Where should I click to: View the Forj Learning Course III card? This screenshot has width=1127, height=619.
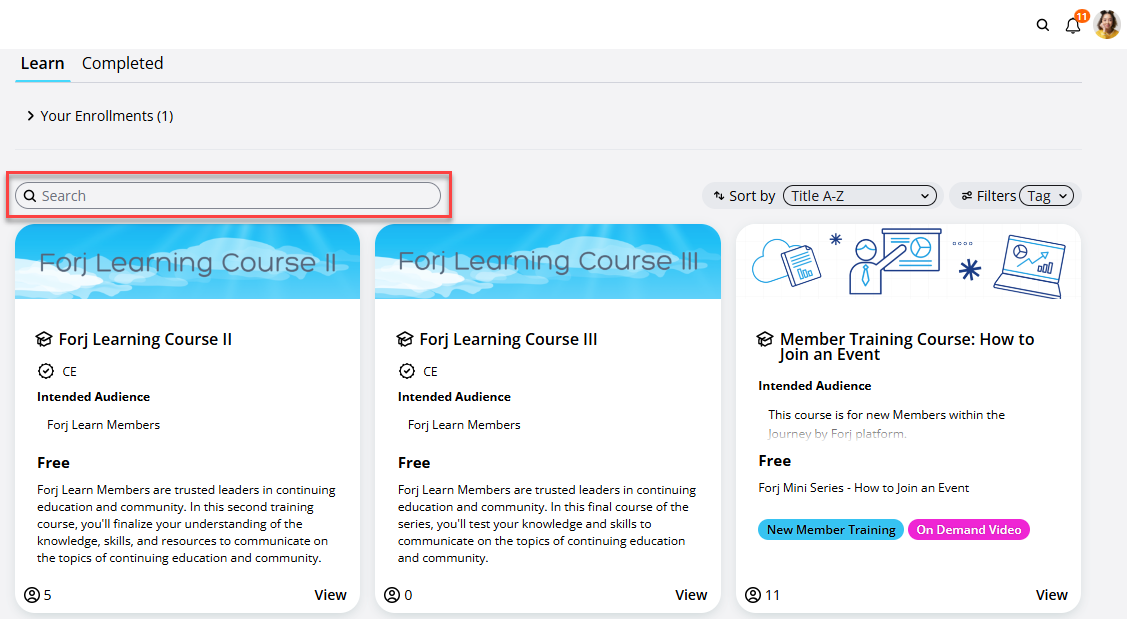691,595
